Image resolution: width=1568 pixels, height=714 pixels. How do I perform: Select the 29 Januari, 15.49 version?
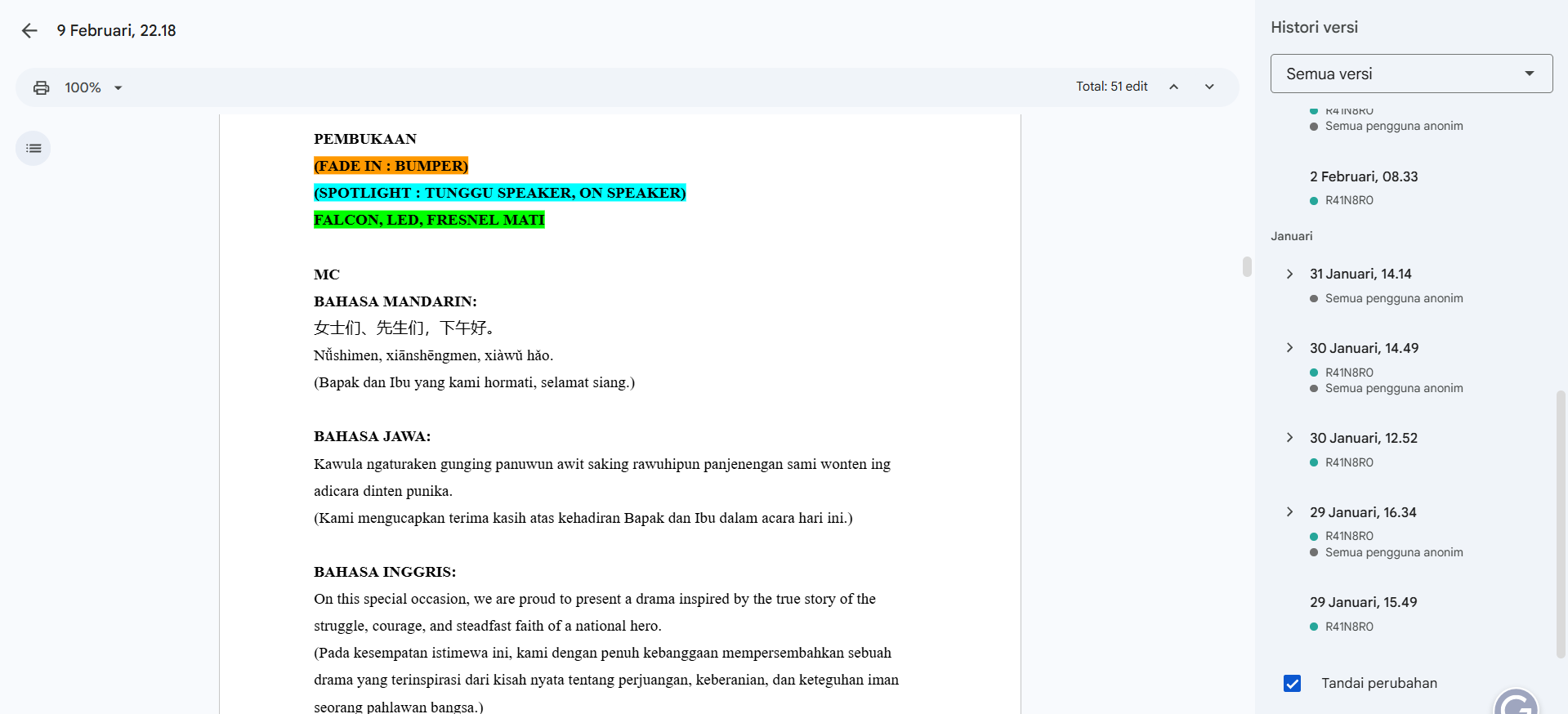pyautogui.click(x=1363, y=602)
